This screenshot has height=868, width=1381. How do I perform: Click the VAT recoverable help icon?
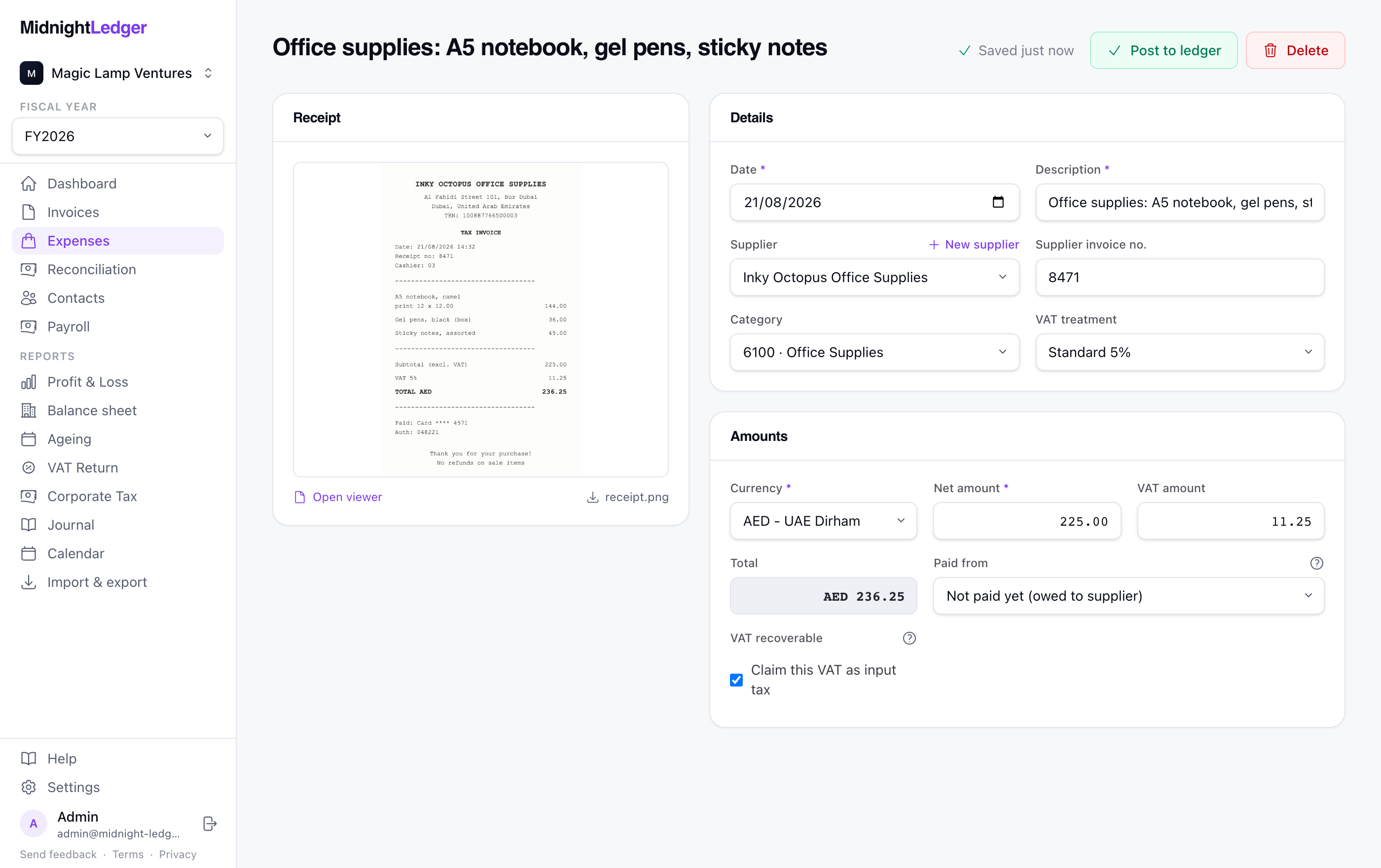pos(909,638)
